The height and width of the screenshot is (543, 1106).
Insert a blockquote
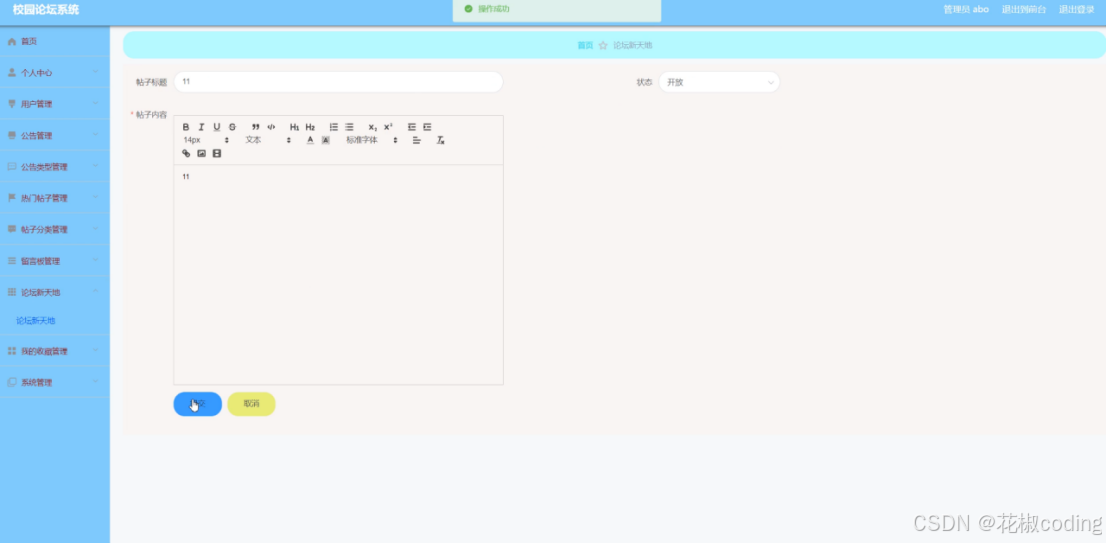tap(255, 127)
